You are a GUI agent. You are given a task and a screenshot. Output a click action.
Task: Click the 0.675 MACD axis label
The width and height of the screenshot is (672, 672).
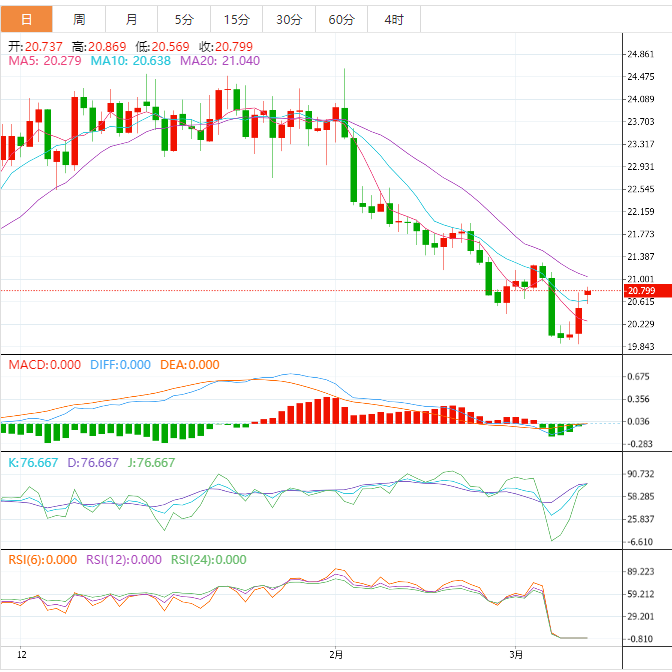pyautogui.click(x=638, y=377)
